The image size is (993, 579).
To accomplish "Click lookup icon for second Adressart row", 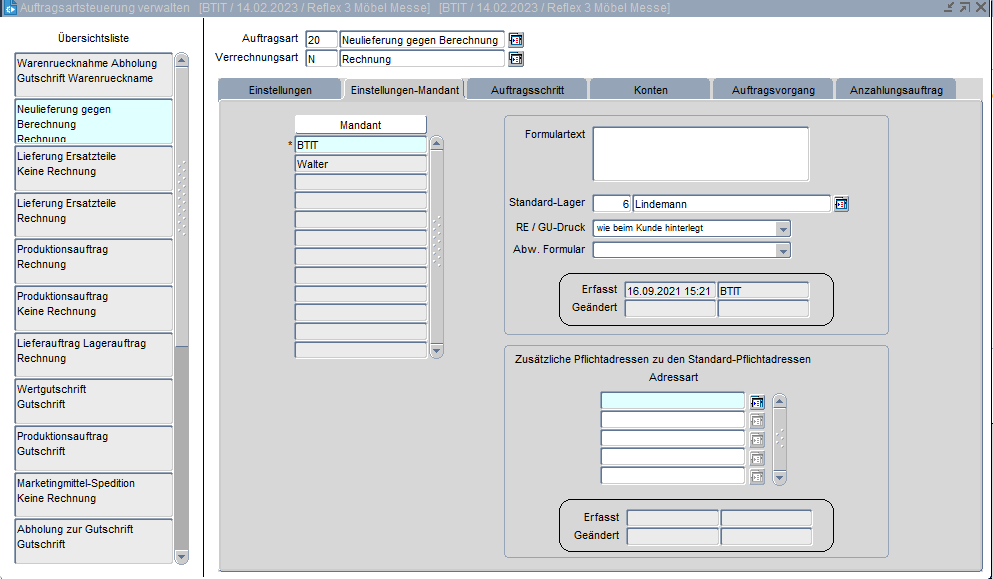I will (757, 420).
